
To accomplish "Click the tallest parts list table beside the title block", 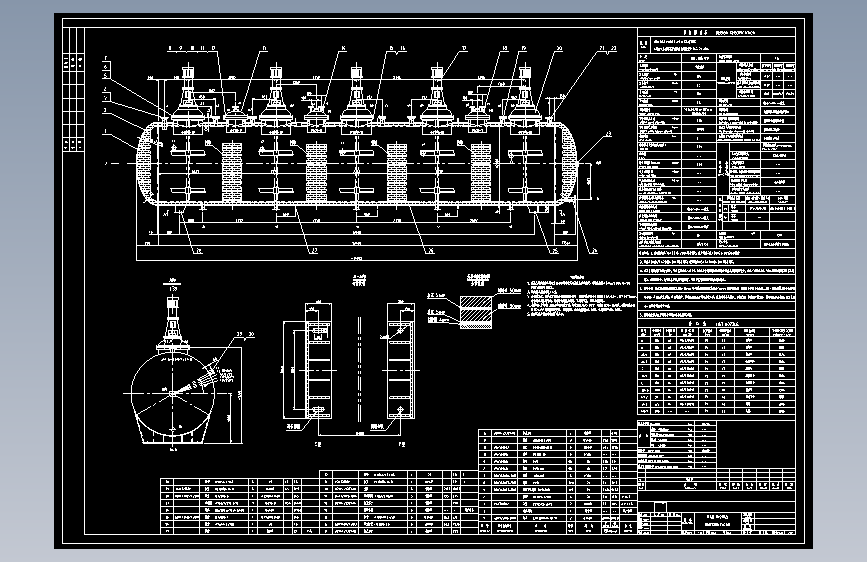I will pyautogui.click(x=557, y=481).
